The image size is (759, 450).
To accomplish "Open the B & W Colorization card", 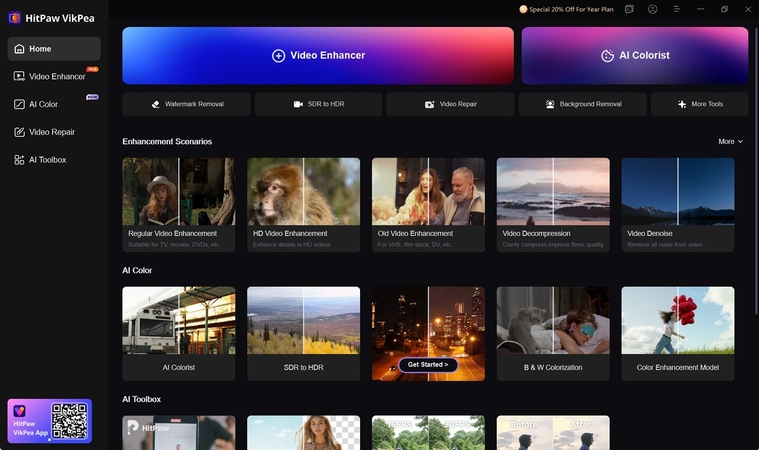I will coord(553,333).
